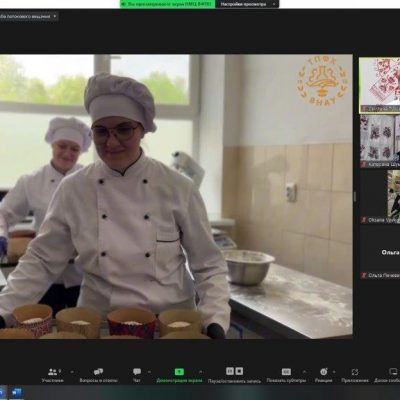Select the top highlighted participant video thumbnail
The height and width of the screenshot is (400, 400).
(380, 85)
